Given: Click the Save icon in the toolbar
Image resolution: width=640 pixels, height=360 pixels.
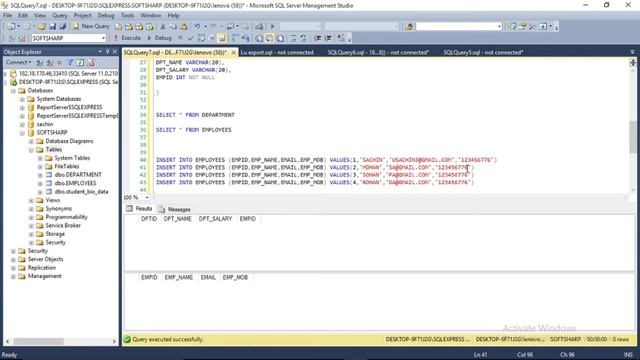Looking at the screenshot, I should (53, 26).
